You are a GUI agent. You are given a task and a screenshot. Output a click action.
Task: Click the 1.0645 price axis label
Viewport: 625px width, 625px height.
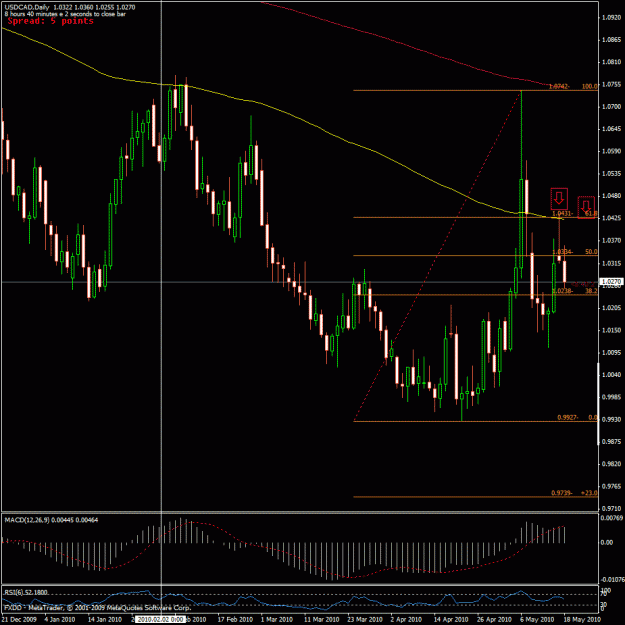point(612,129)
